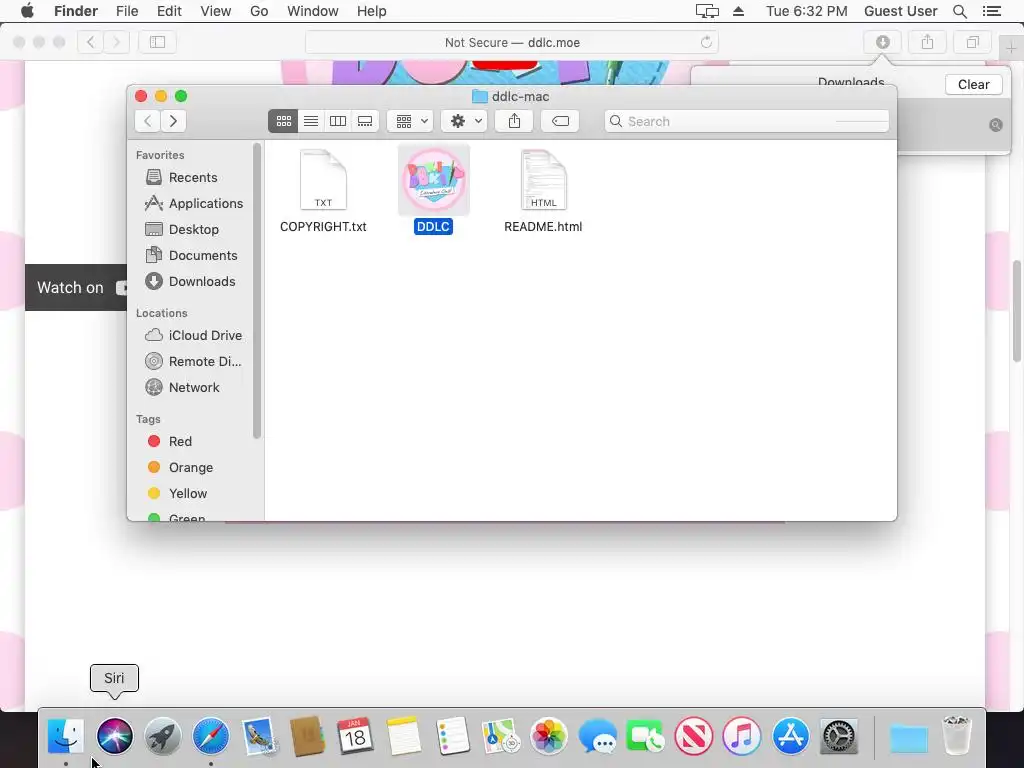Open the Window menu
Screen dimensions: 1024x768
(313, 11)
